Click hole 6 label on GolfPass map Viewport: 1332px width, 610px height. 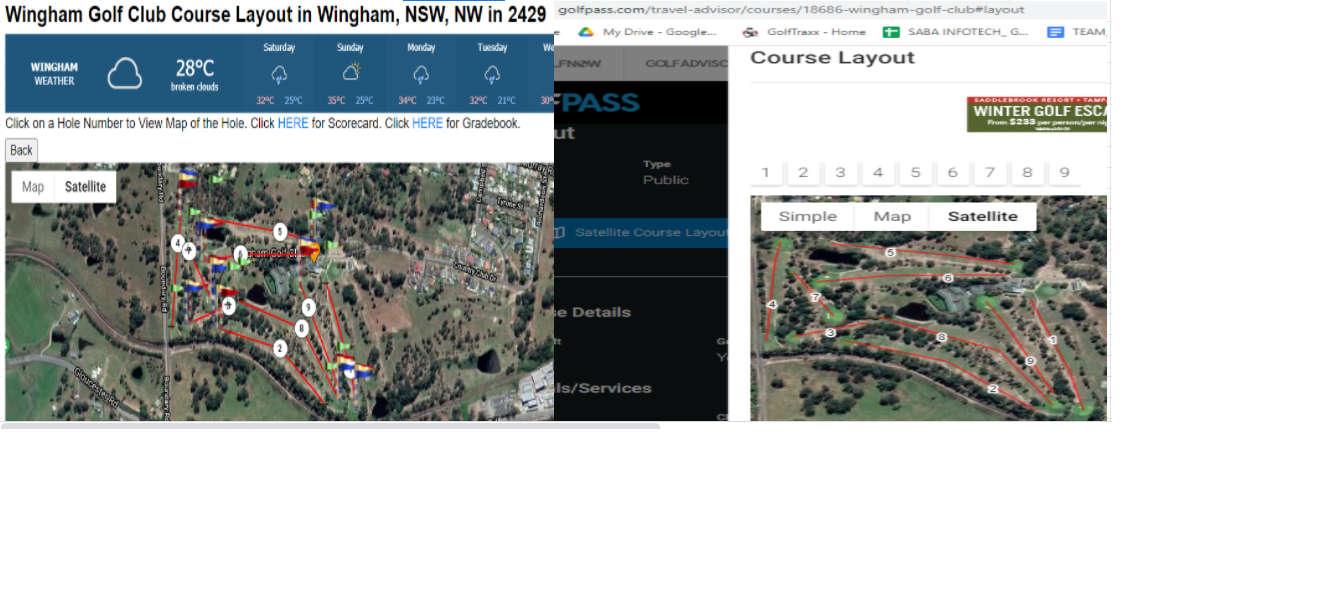tap(948, 278)
